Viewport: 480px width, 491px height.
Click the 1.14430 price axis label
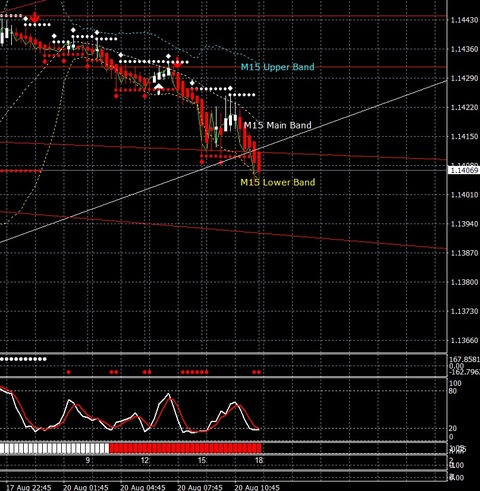464,20
